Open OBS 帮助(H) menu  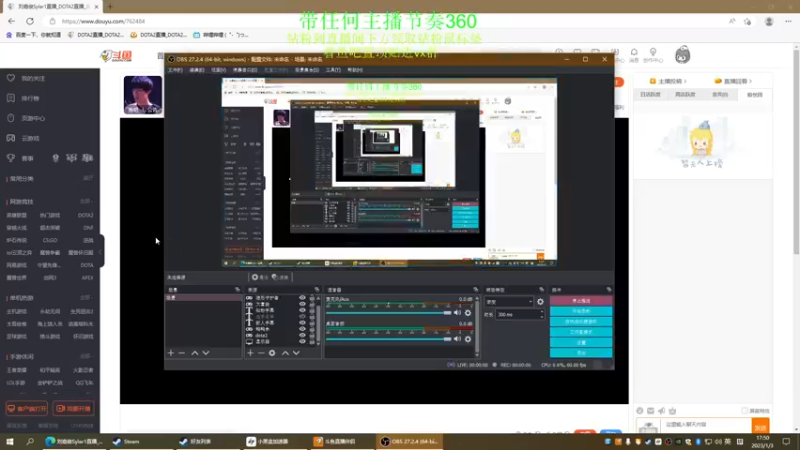point(355,70)
